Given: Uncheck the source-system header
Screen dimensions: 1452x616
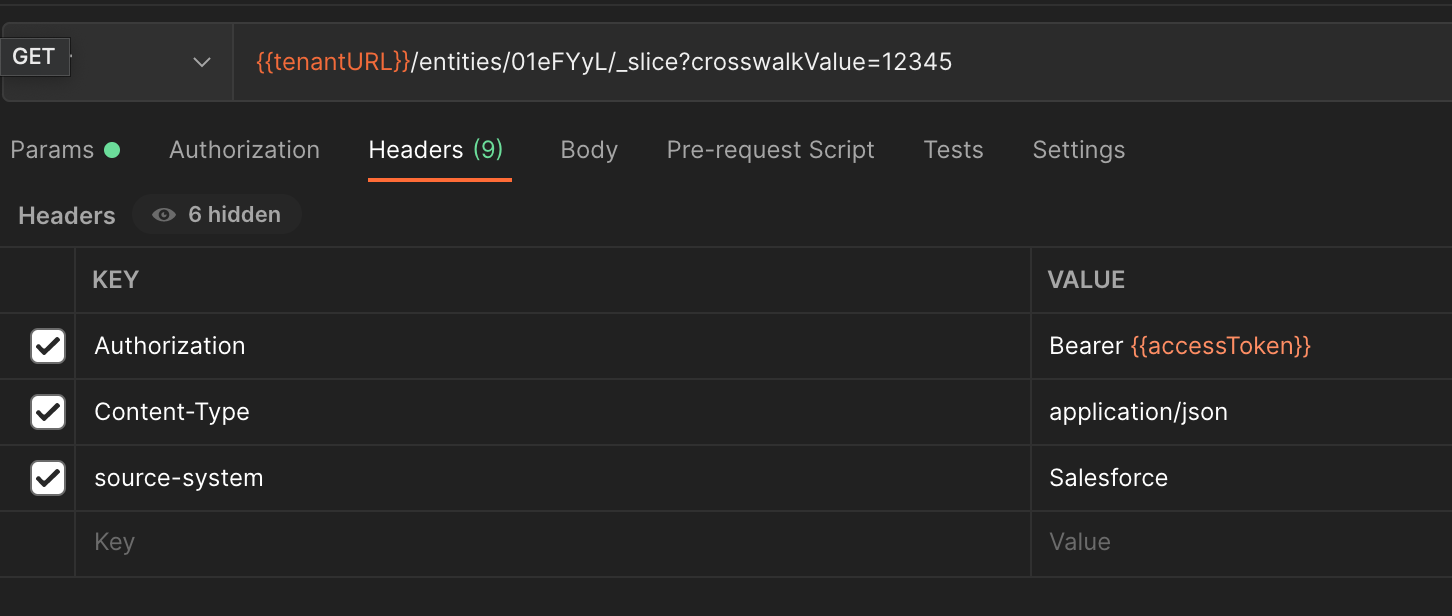Looking at the screenshot, I should [48, 478].
